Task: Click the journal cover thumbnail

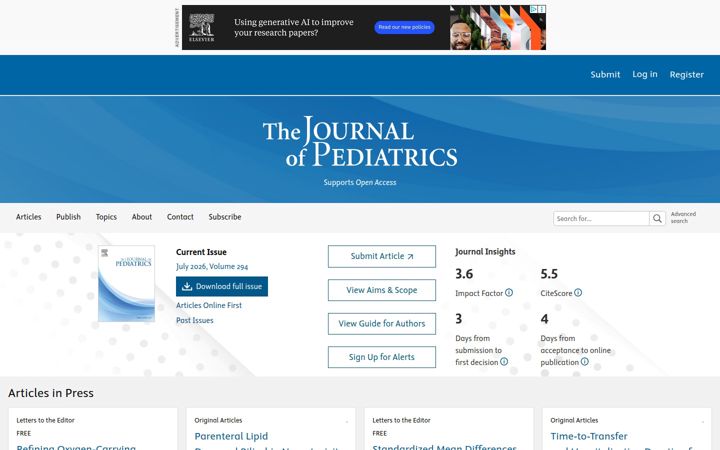Action: 126,283
